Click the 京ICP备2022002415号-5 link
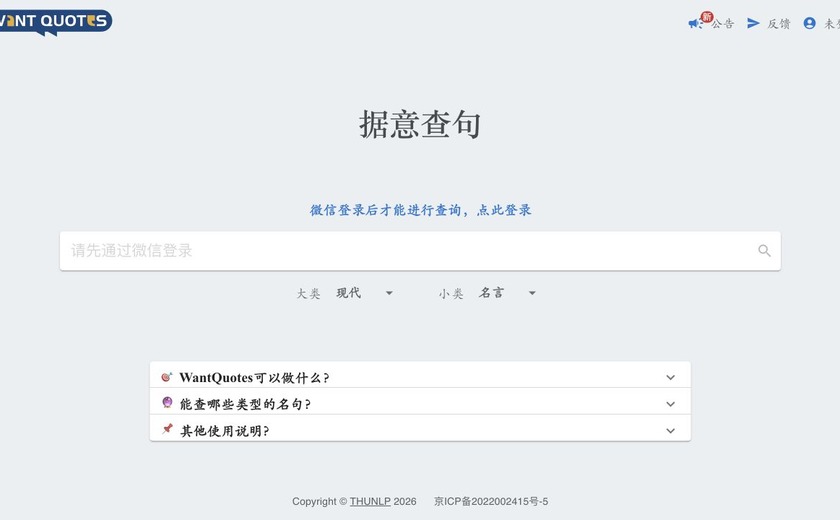This screenshot has width=840, height=520. (491, 501)
